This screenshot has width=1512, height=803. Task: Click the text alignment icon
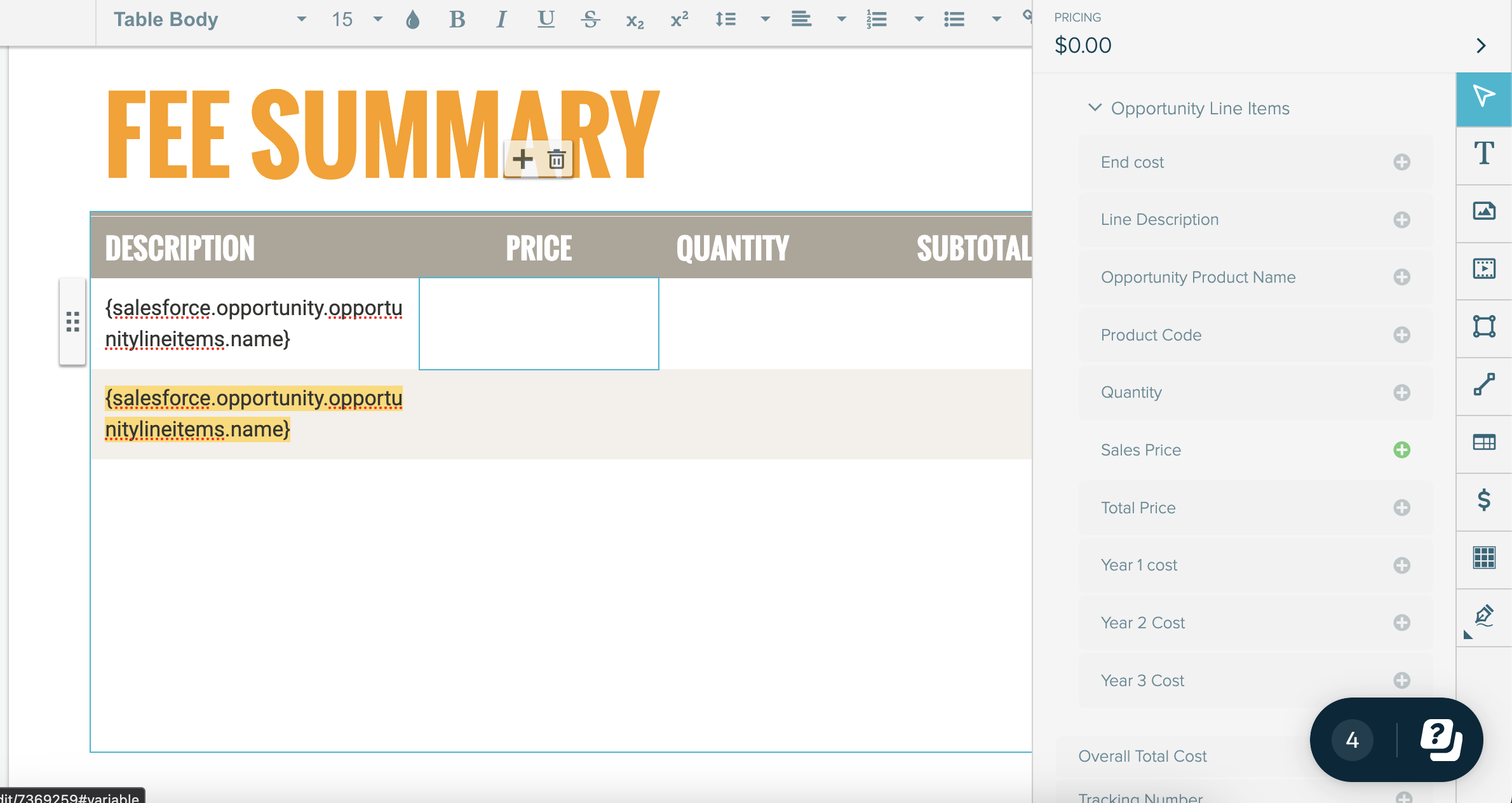point(801,20)
